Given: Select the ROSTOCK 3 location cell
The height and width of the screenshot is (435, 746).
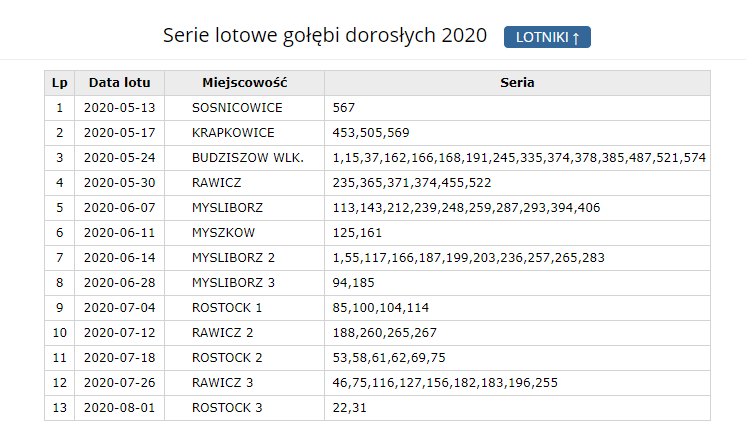Looking at the screenshot, I should 227,408.
